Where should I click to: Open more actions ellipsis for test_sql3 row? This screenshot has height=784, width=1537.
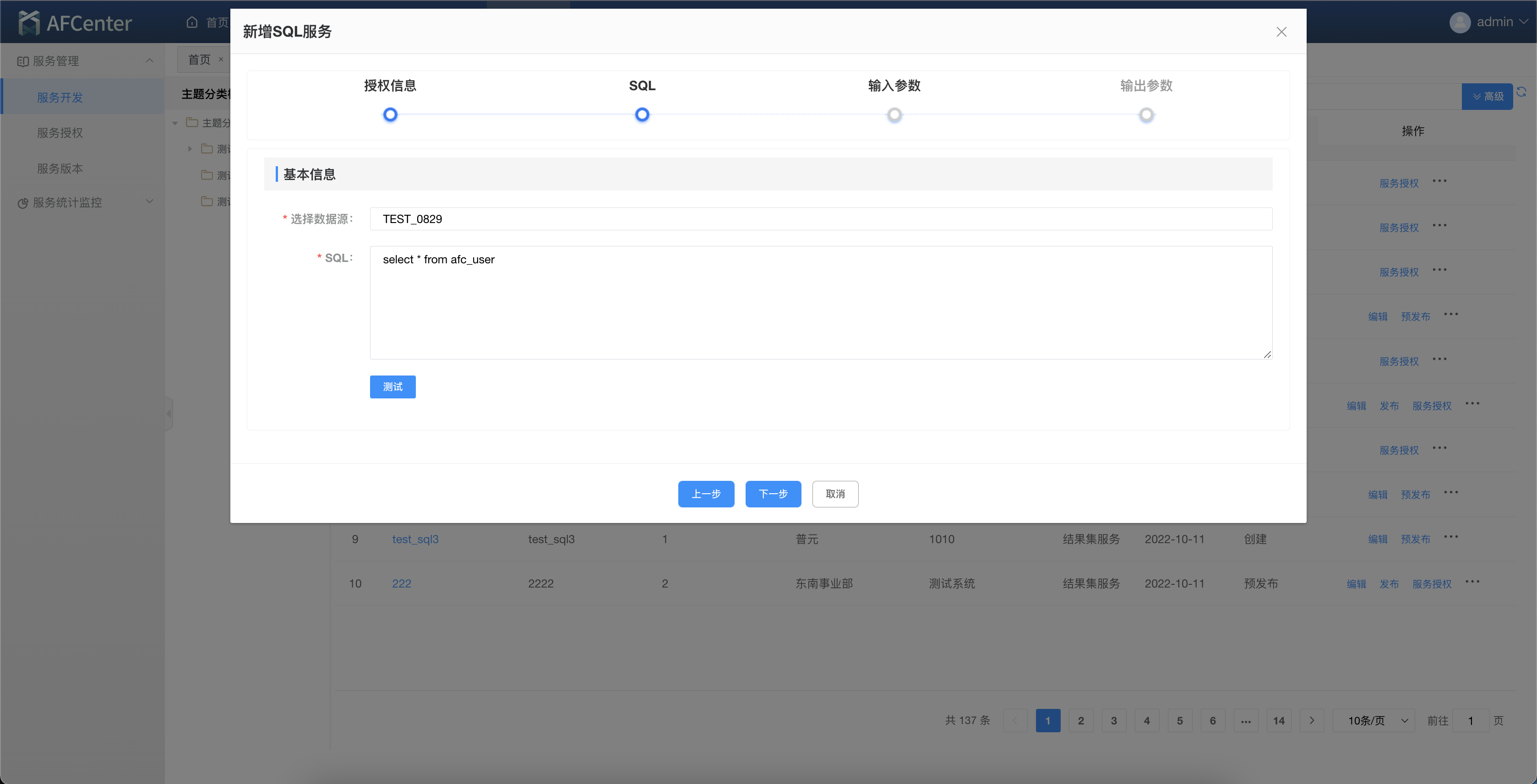[x=1450, y=536]
